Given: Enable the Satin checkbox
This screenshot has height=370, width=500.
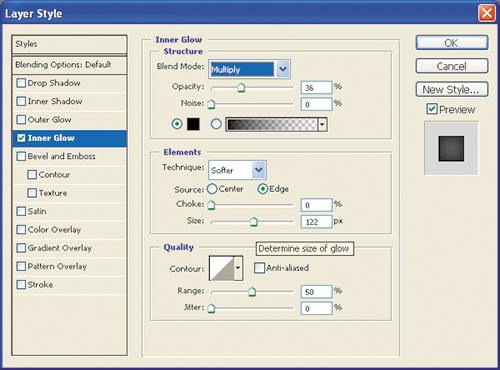Looking at the screenshot, I should pyautogui.click(x=21, y=211).
